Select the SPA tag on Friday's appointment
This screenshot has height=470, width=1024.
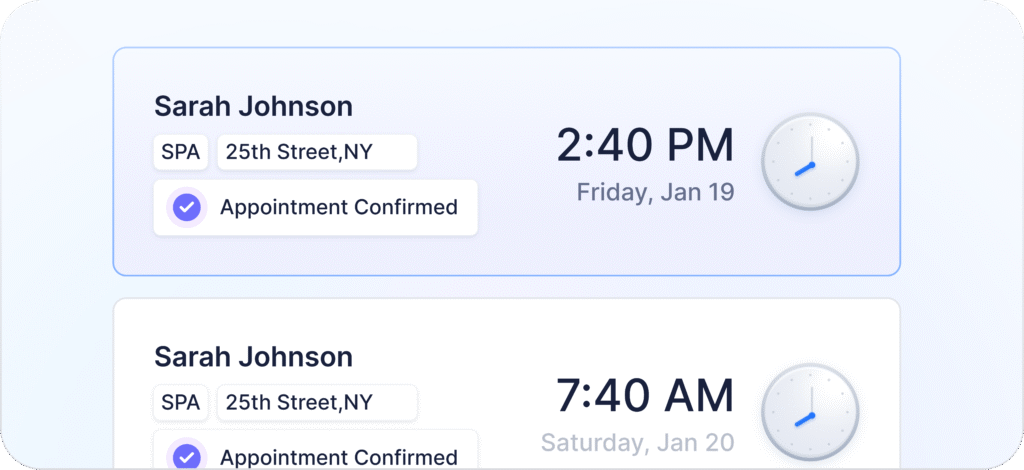tap(181, 152)
